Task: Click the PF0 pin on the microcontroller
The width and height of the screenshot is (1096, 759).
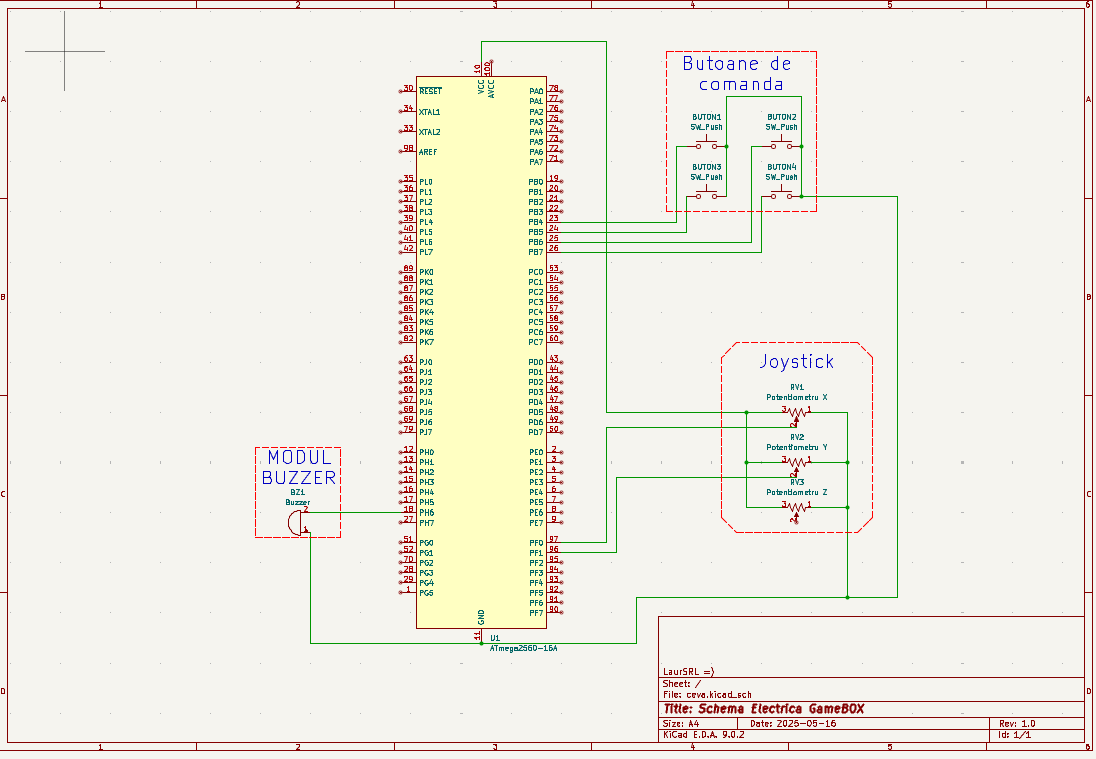Action: 536,542
